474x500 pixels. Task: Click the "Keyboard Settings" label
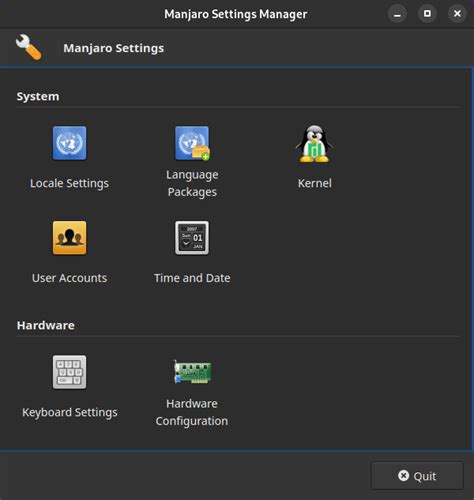click(x=70, y=413)
